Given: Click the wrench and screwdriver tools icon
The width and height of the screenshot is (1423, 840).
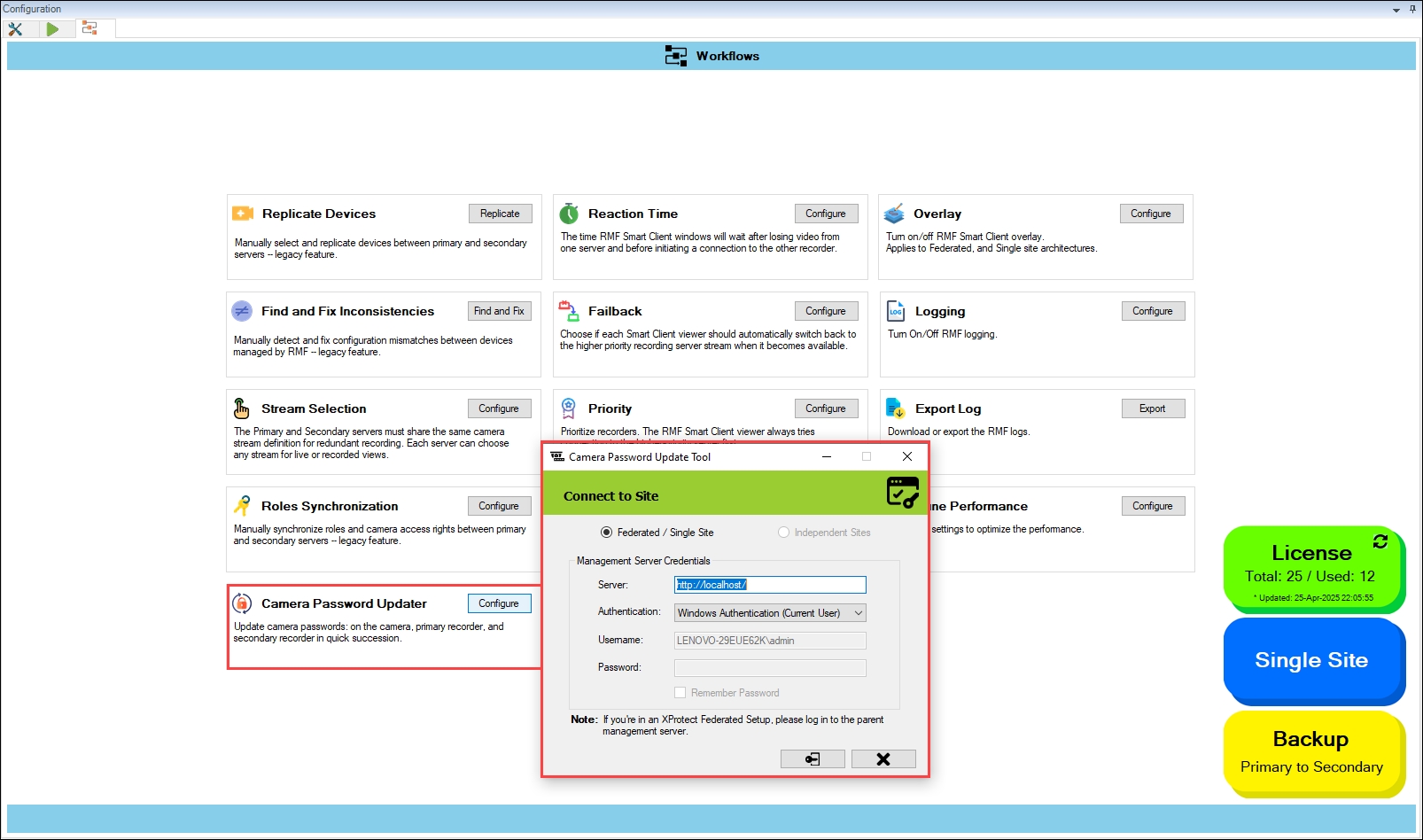Looking at the screenshot, I should pos(15,28).
